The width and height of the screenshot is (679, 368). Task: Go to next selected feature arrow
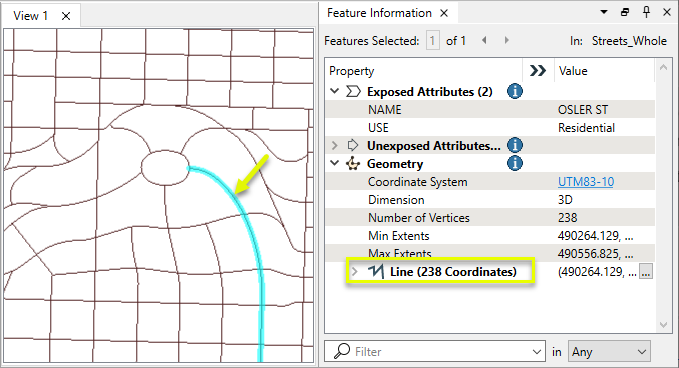tap(506, 40)
